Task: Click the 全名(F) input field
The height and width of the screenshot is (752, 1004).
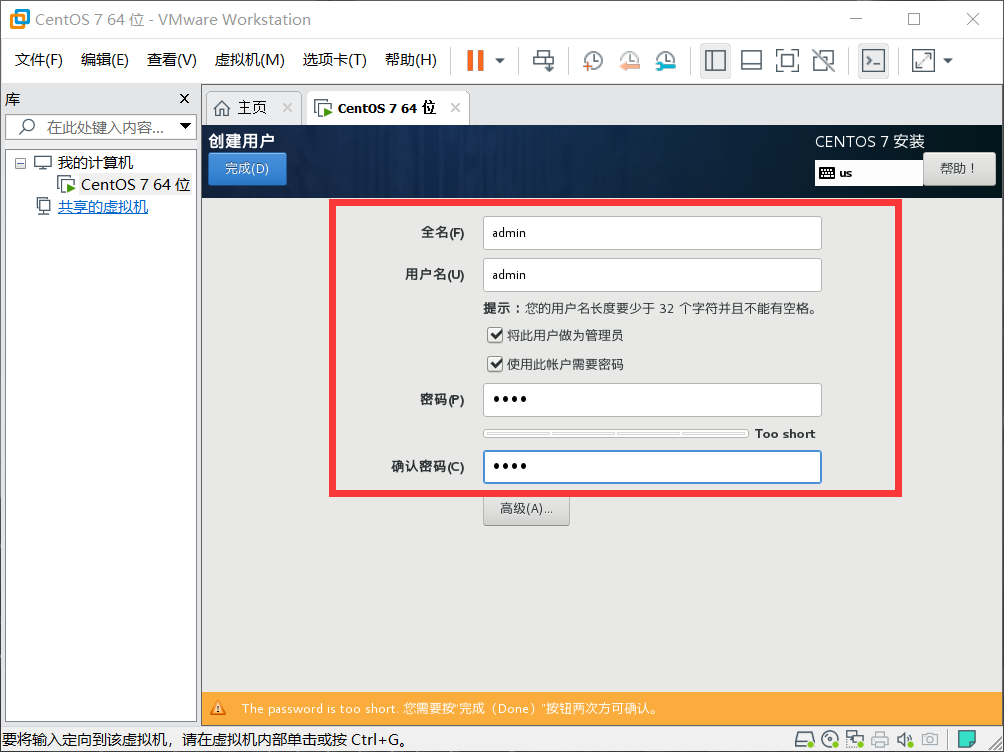Action: (652, 233)
